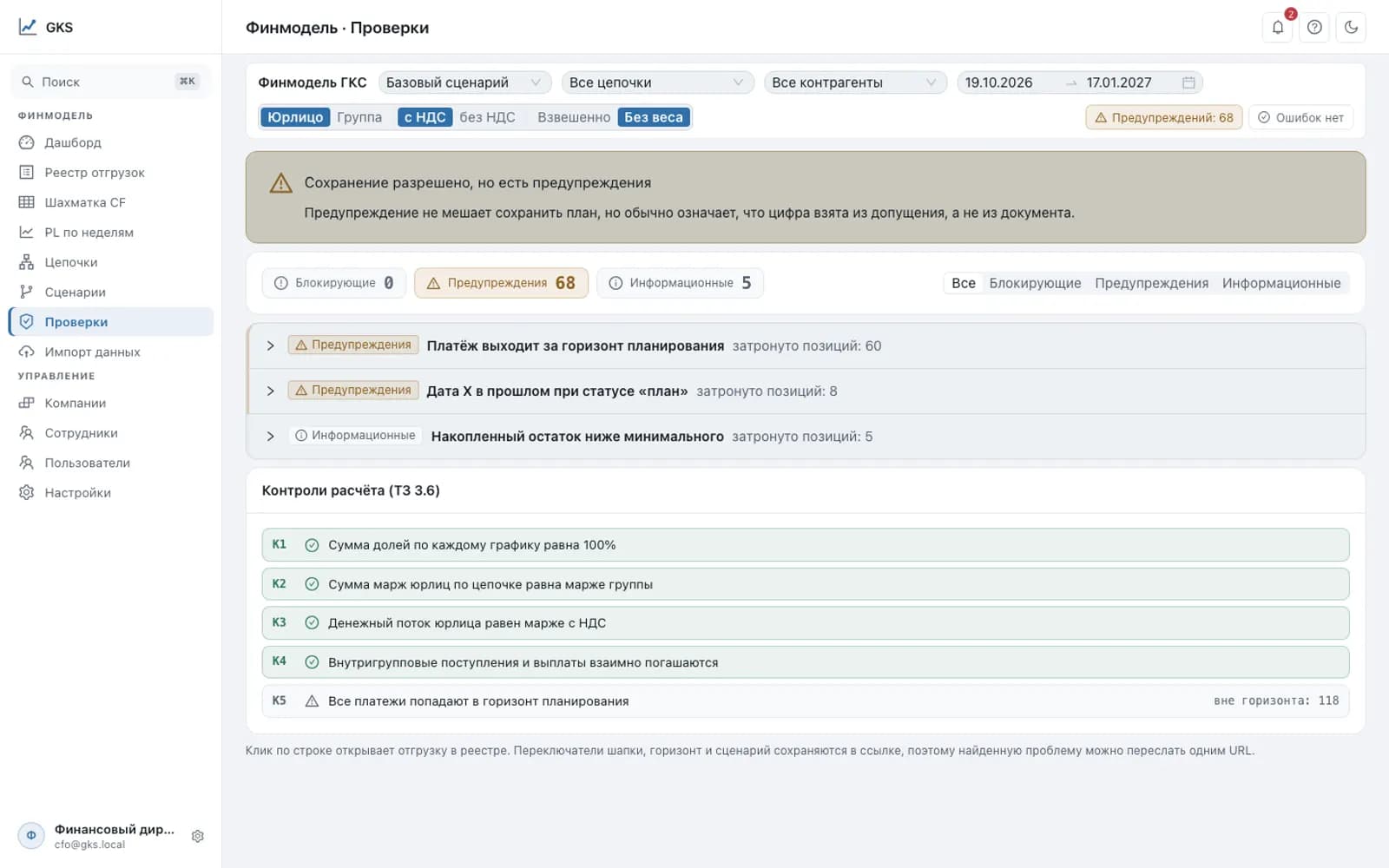Click Предупреждений: 68 header button
This screenshot has height=868, width=1389.
[x=1164, y=117]
